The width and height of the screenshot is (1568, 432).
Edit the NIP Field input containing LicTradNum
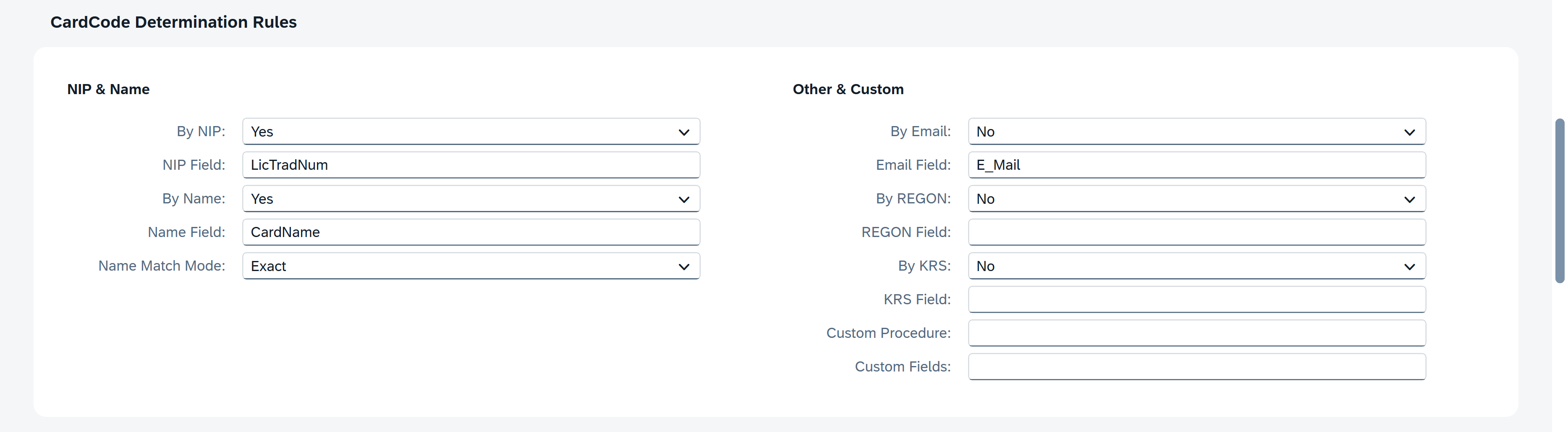coord(471,165)
